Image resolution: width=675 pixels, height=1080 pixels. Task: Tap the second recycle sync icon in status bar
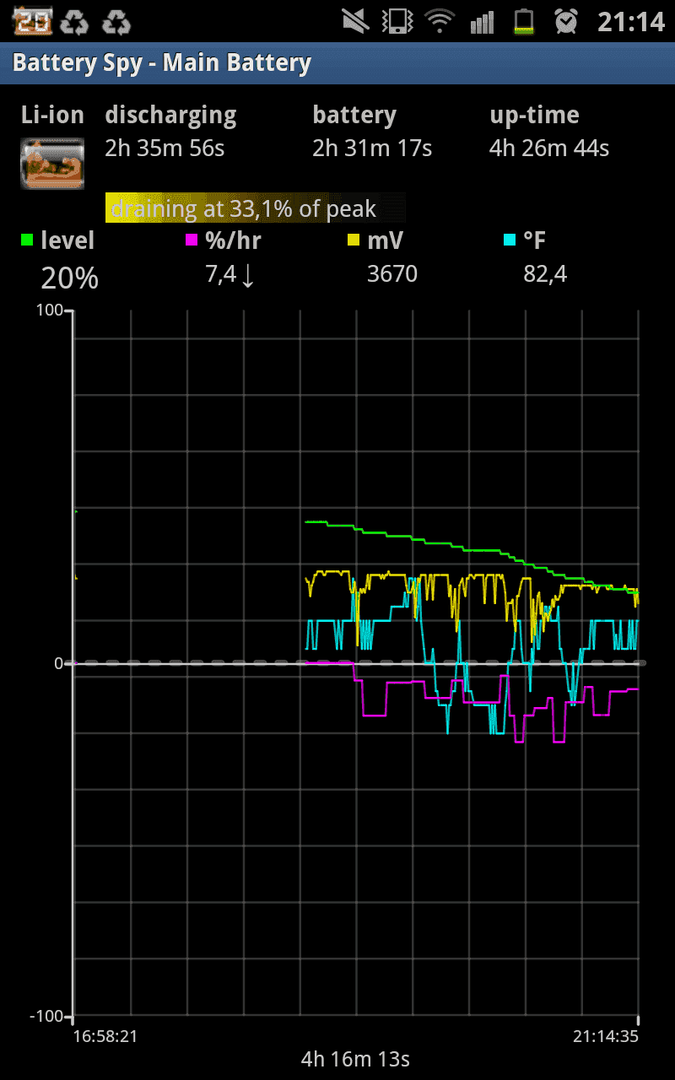click(116, 21)
